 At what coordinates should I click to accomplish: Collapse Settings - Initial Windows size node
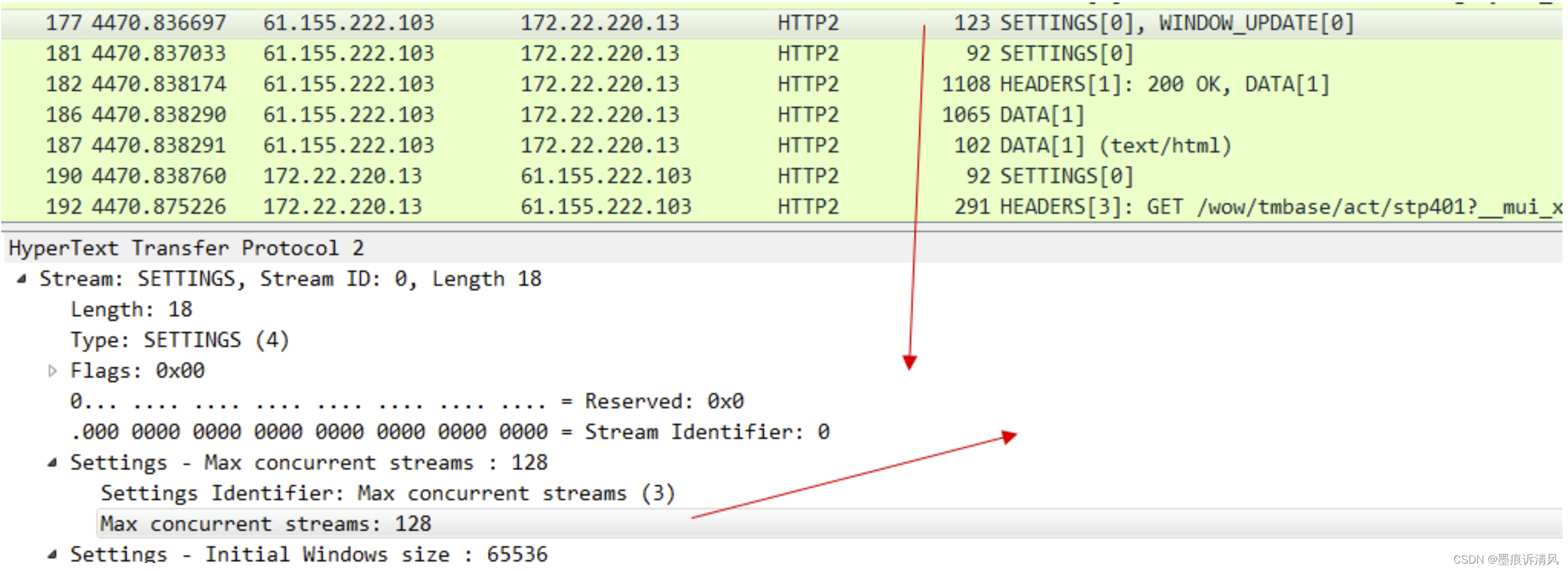click(51, 554)
